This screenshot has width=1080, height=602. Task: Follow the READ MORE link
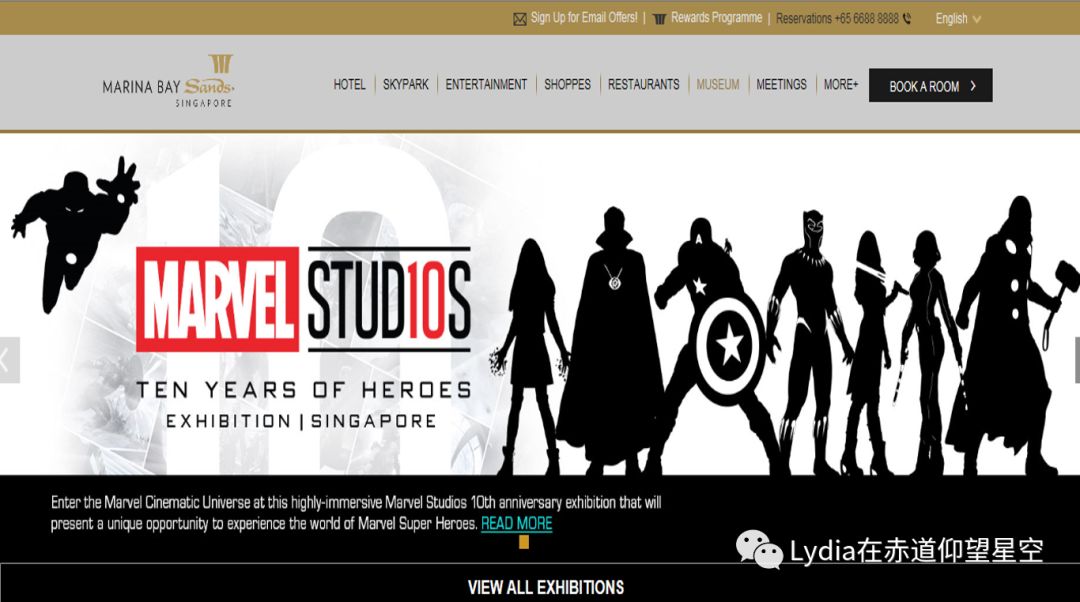coord(516,523)
